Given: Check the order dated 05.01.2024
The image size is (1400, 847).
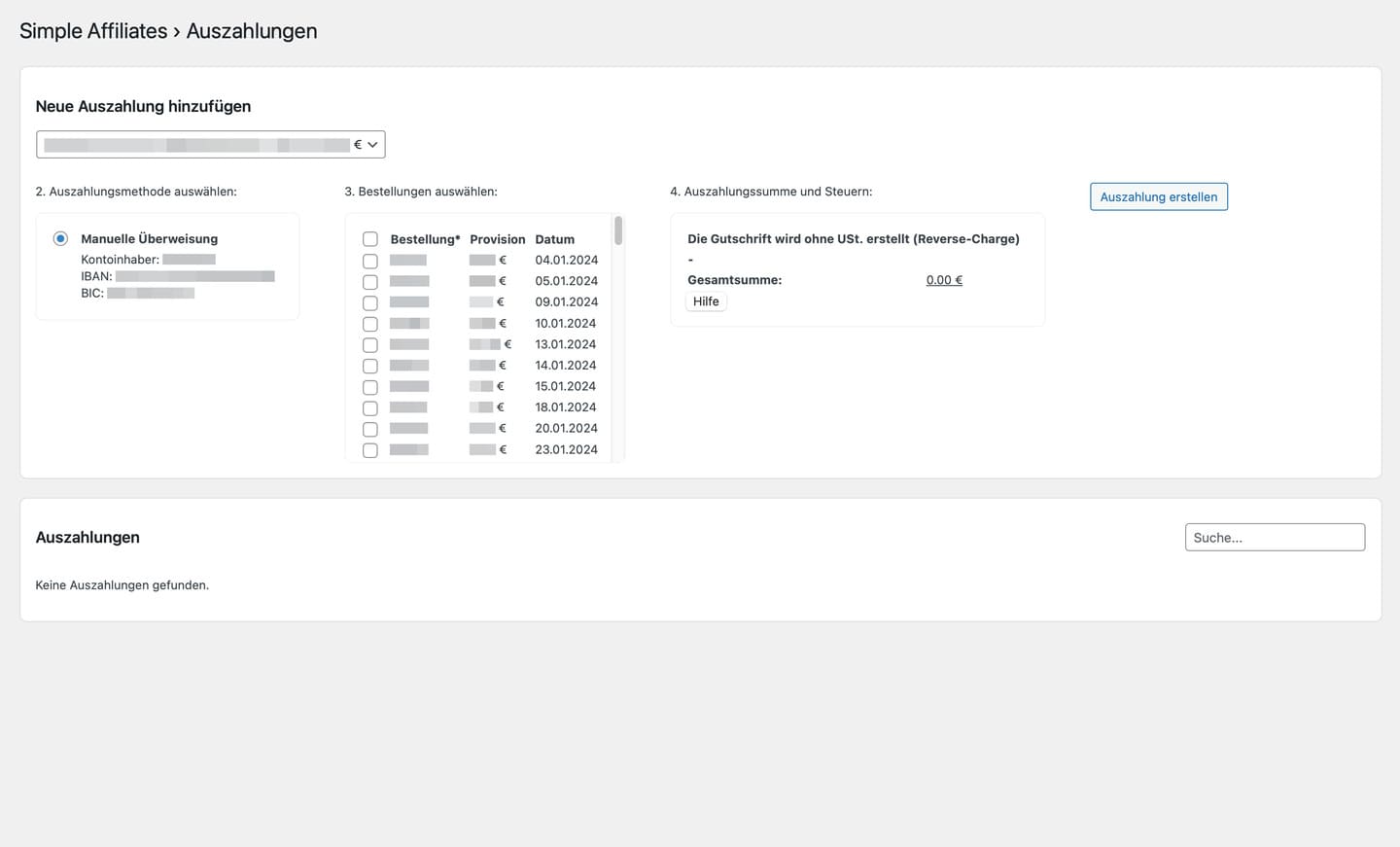Looking at the screenshot, I should coord(370,282).
